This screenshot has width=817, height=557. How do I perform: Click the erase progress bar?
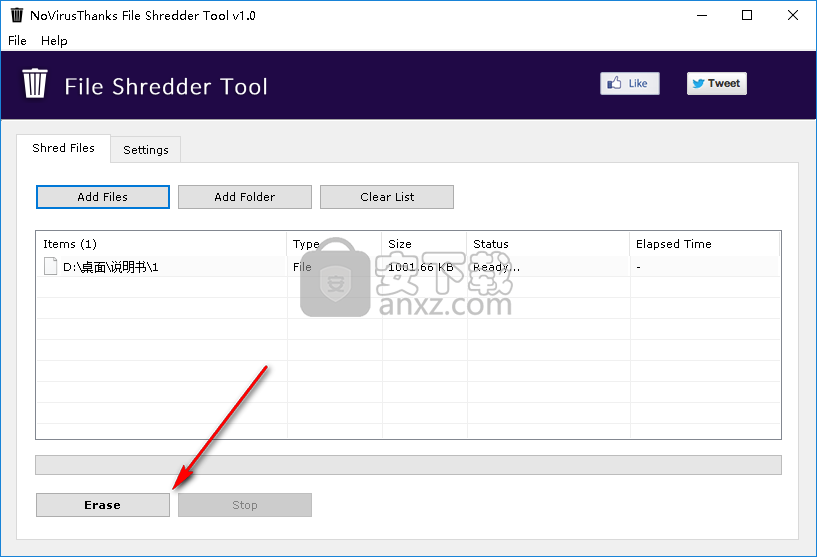coord(408,465)
